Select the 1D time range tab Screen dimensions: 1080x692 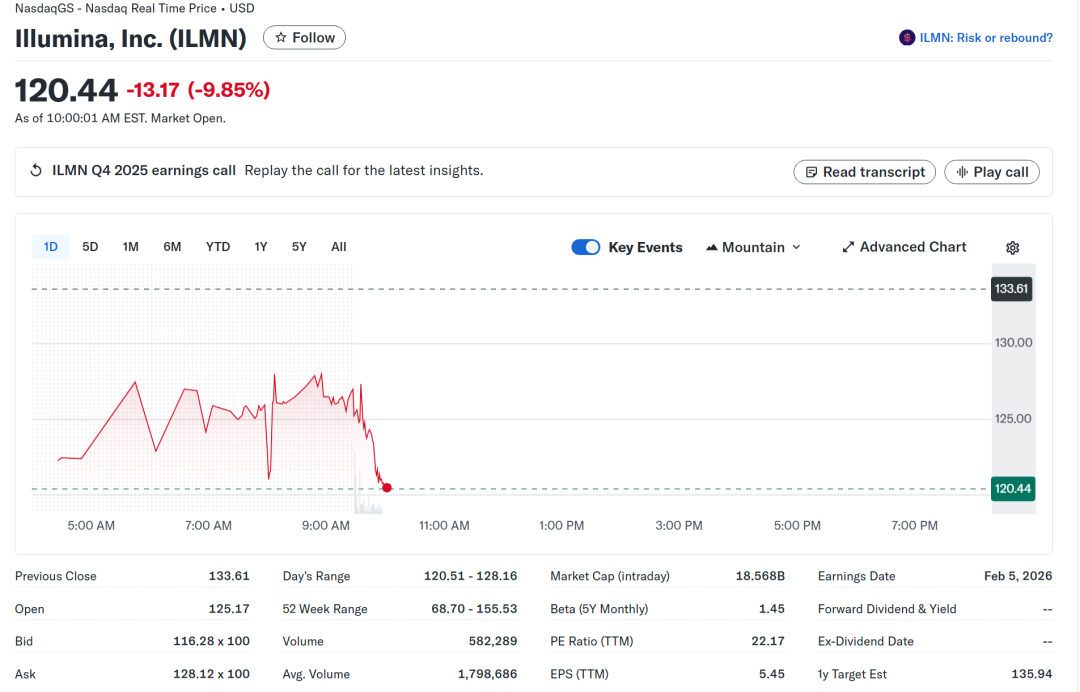click(51, 247)
